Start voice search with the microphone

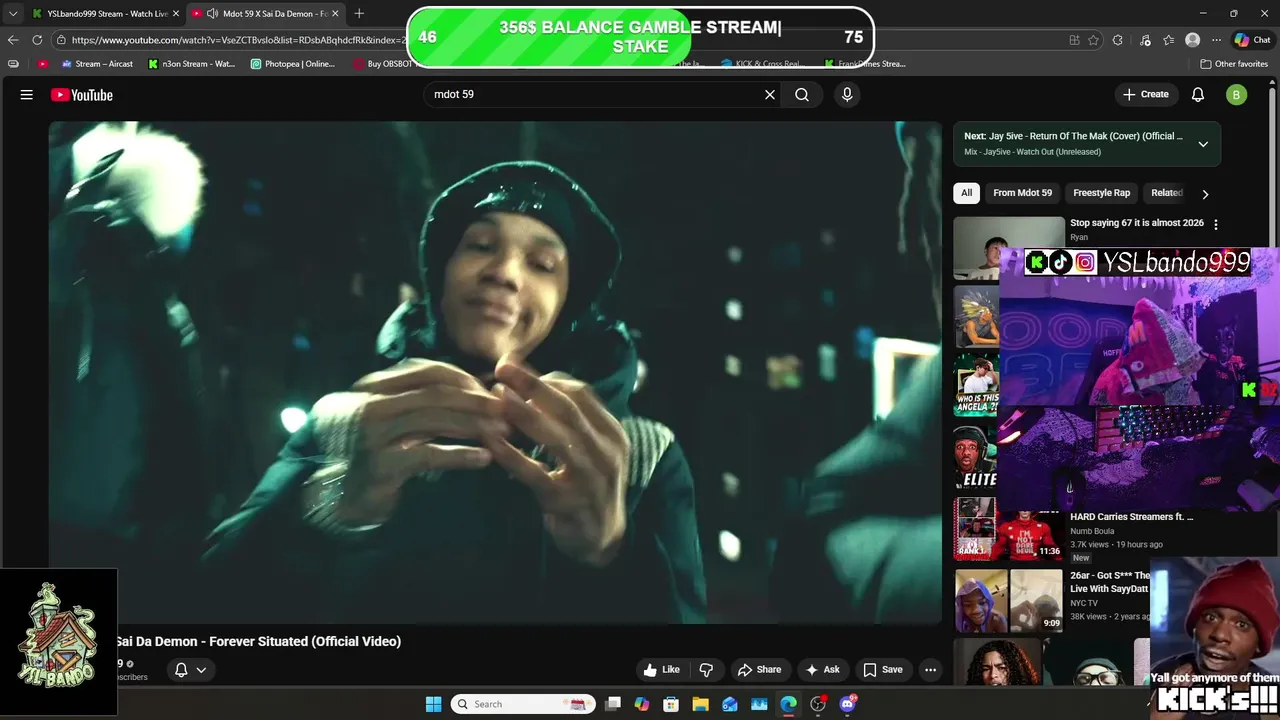tap(847, 95)
